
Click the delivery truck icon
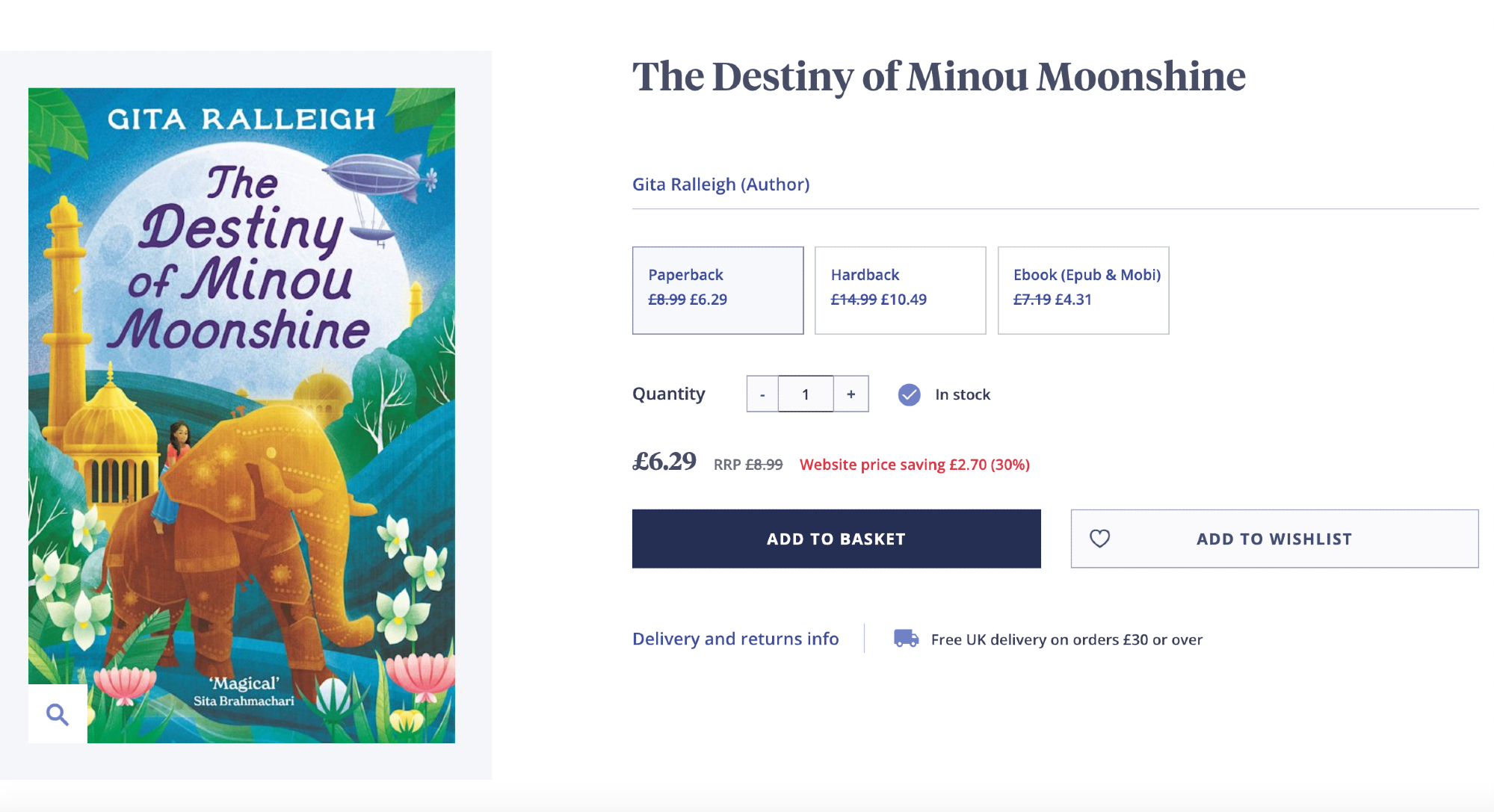906,639
